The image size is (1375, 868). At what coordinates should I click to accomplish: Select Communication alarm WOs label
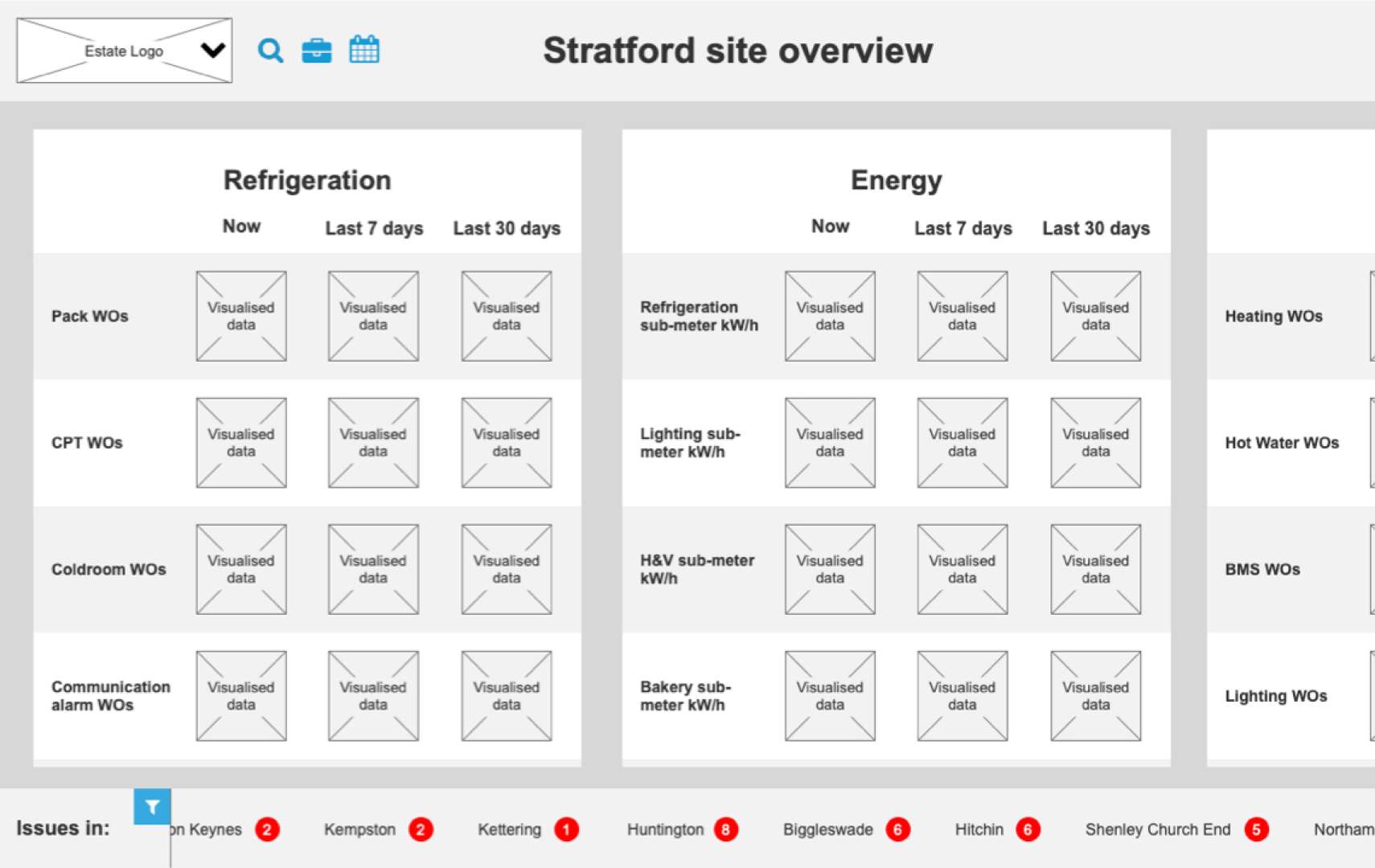coord(111,696)
